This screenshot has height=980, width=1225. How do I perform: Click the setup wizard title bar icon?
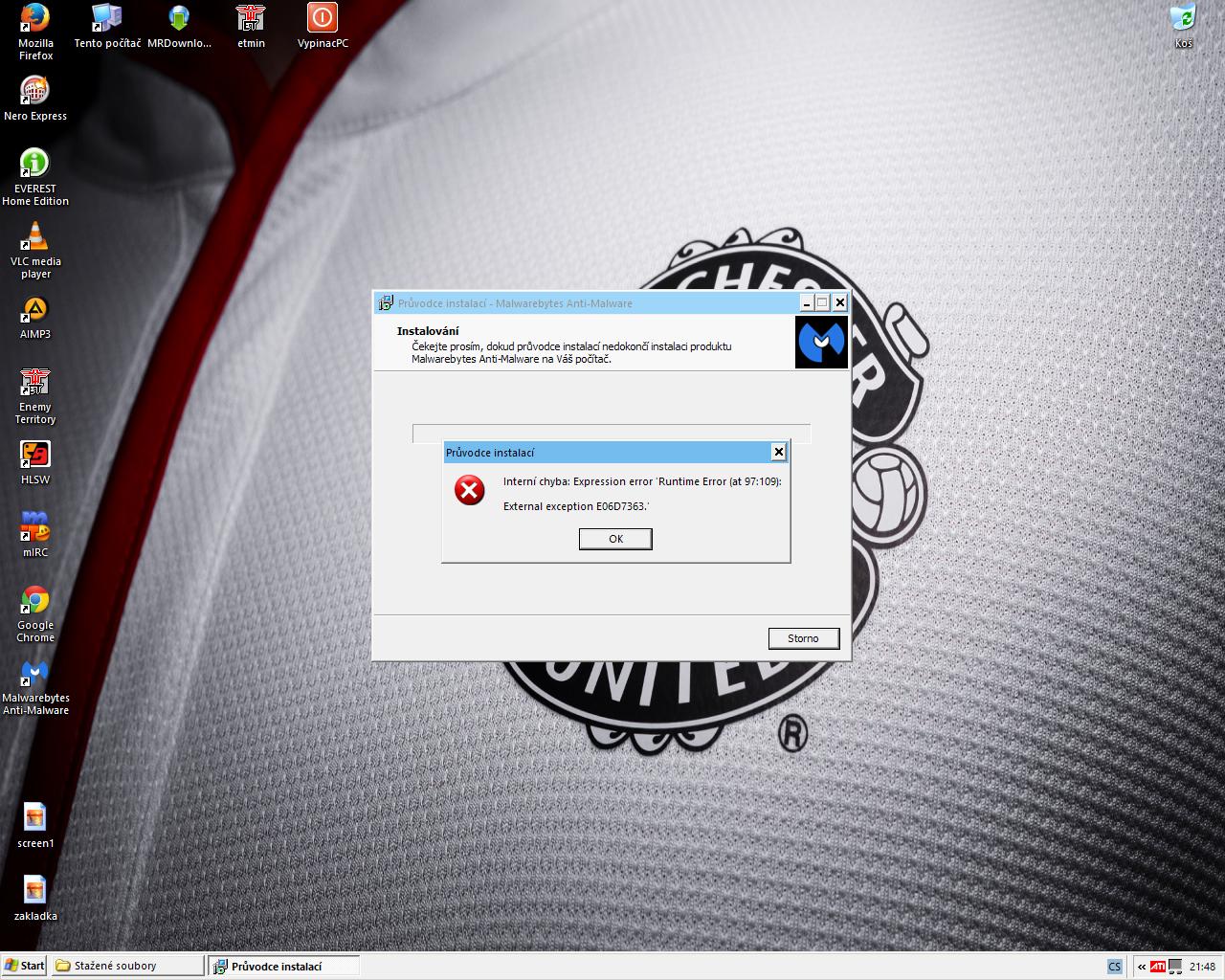(386, 302)
